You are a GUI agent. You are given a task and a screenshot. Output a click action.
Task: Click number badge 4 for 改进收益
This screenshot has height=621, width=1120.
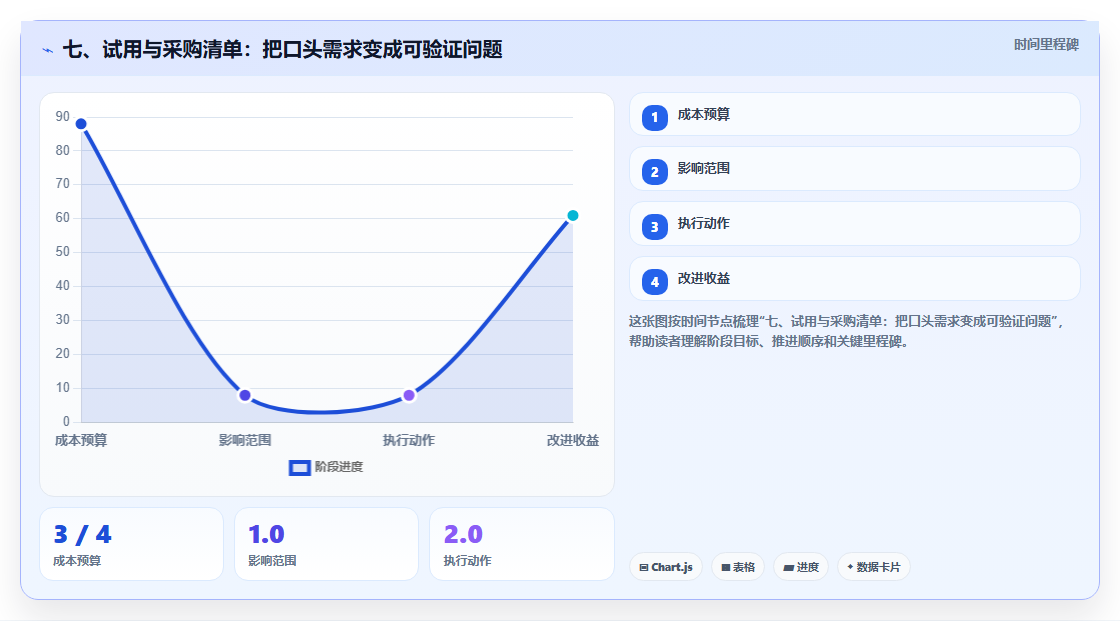tap(654, 282)
